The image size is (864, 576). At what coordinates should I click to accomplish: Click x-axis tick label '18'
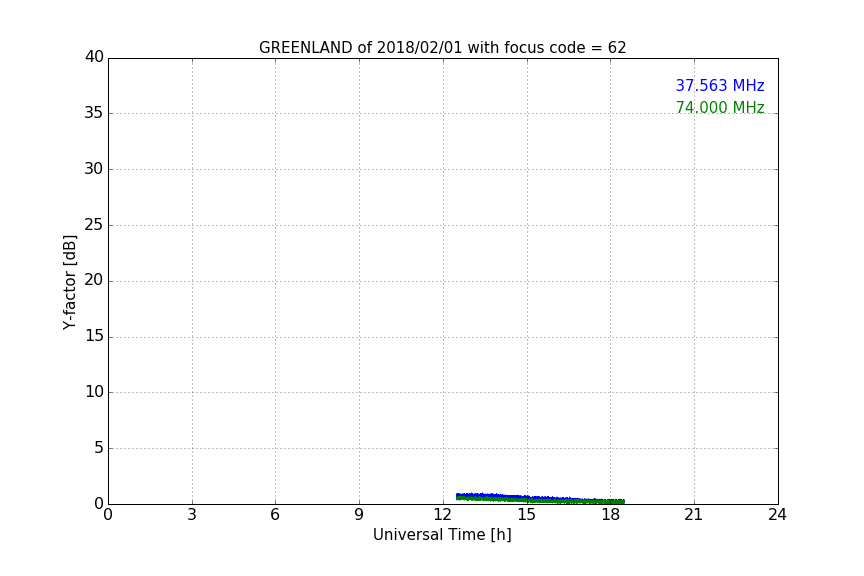pyautogui.click(x=610, y=515)
